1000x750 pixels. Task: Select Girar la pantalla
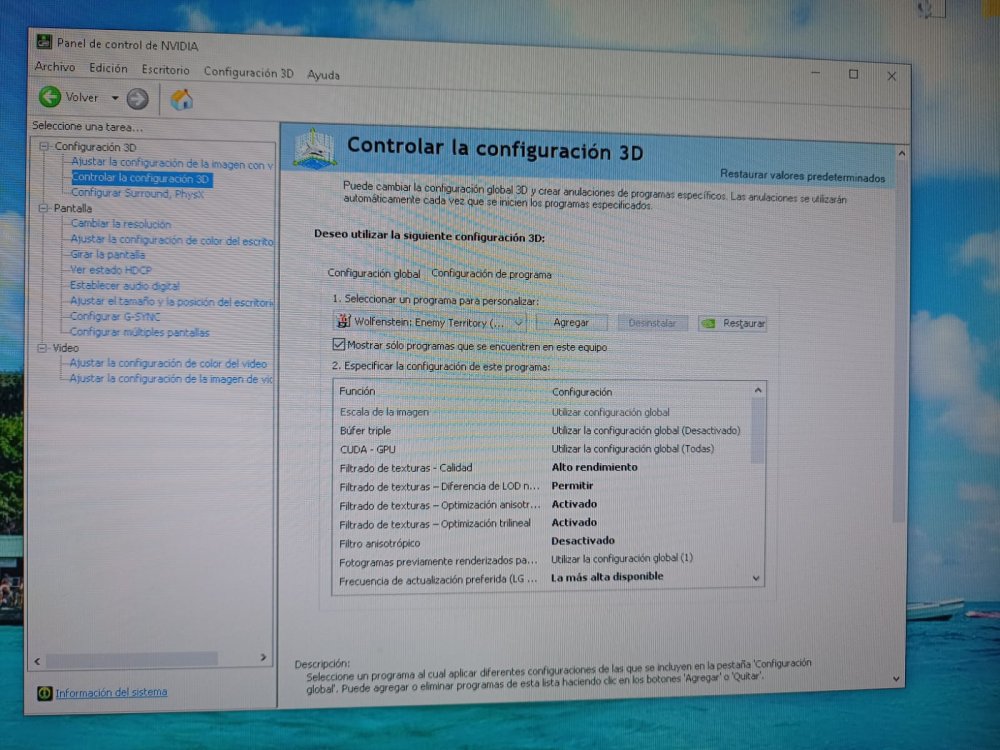[x=107, y=254]
